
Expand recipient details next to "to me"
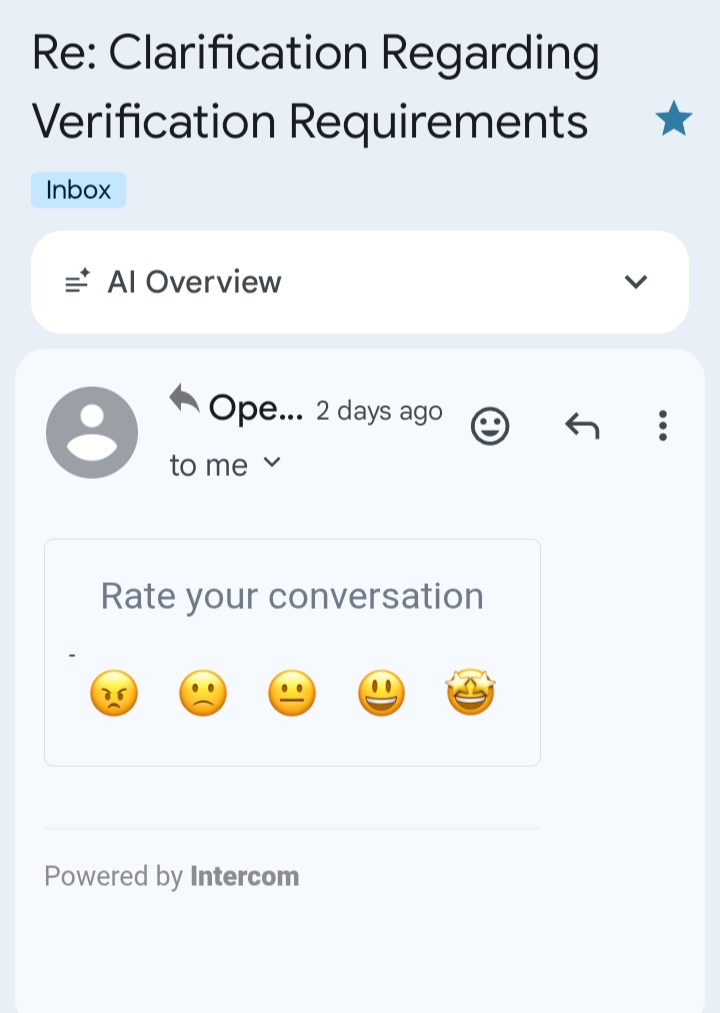(272, 463)
